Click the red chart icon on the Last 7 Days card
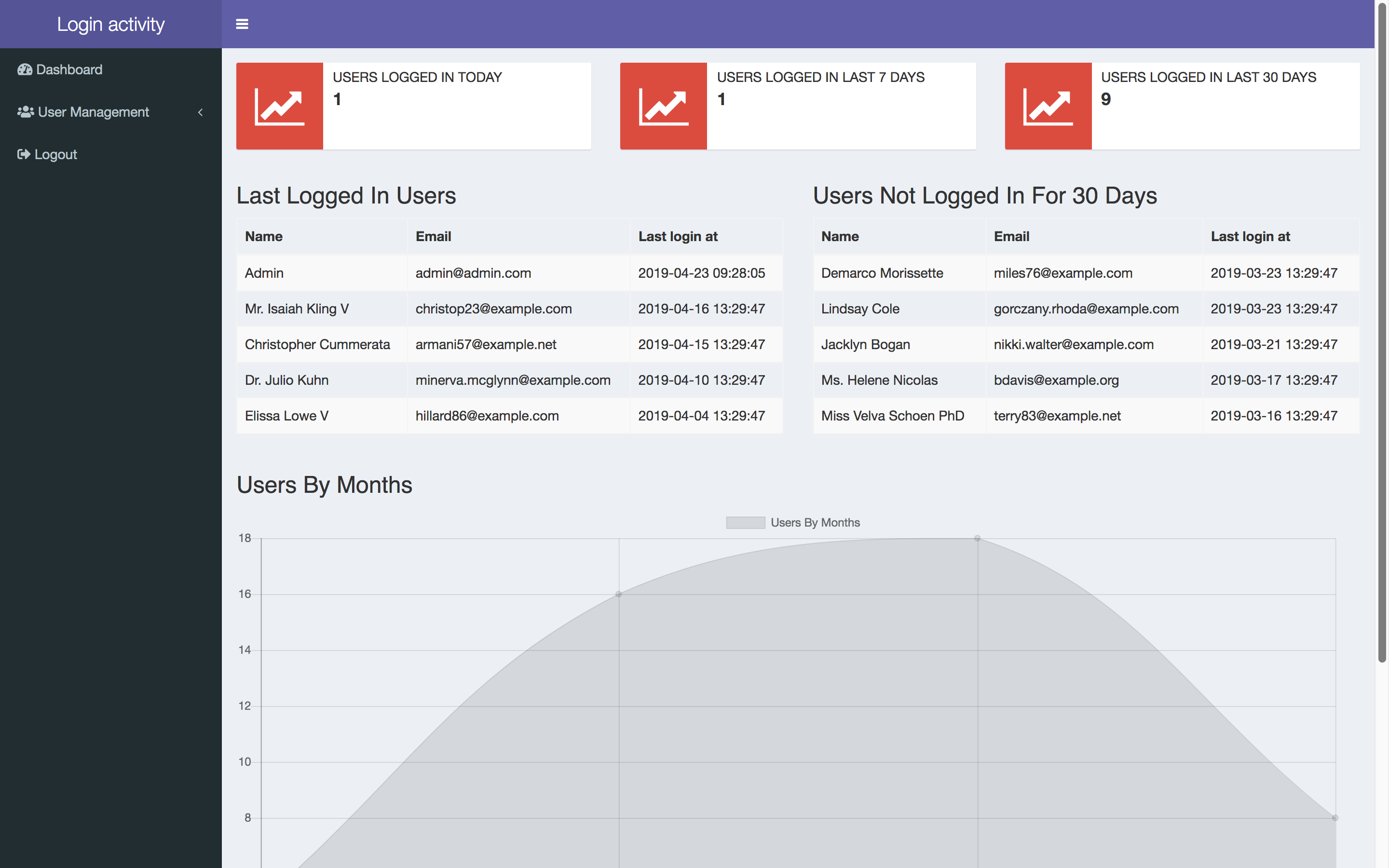 point(663,106)
